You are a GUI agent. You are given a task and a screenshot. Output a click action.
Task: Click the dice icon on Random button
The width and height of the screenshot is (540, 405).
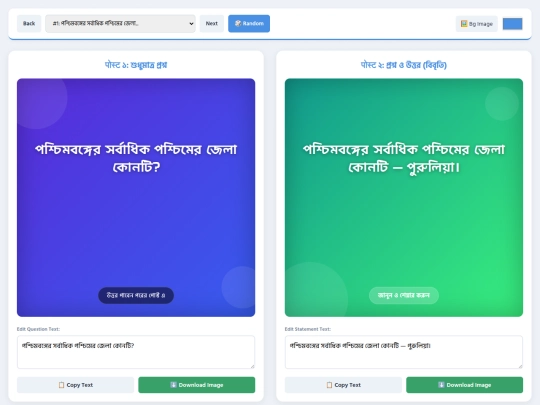(x=238, y=23)
